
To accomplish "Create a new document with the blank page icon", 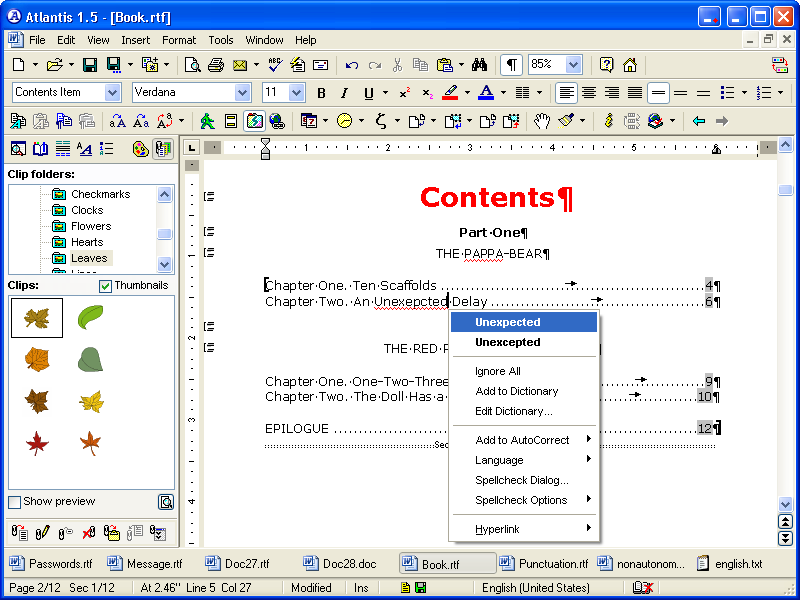I will [x=19, y=65].
